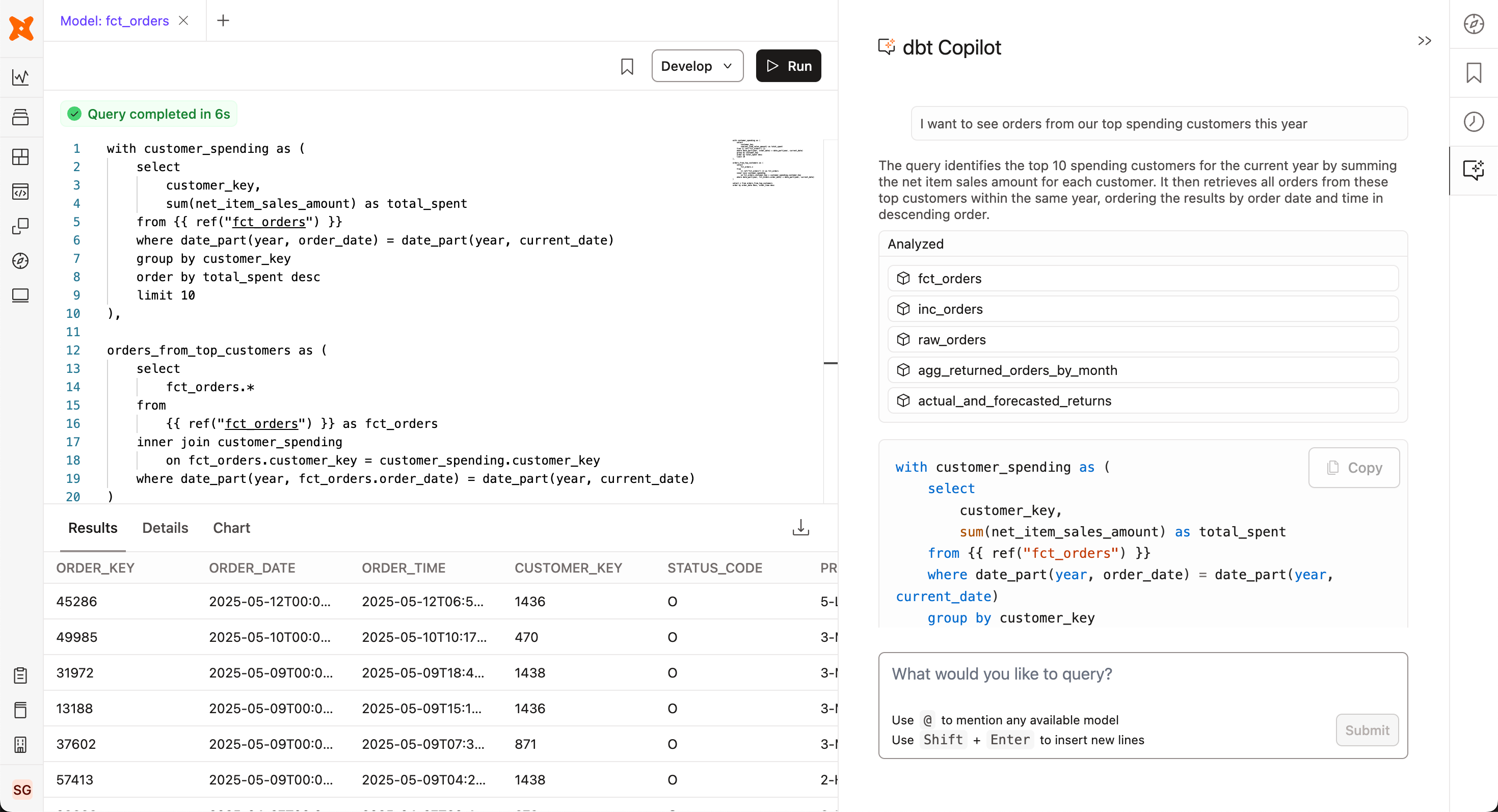Screen dimensions: 1498x812
Task: Click the dbt logo icon
Action: [21, 28]
